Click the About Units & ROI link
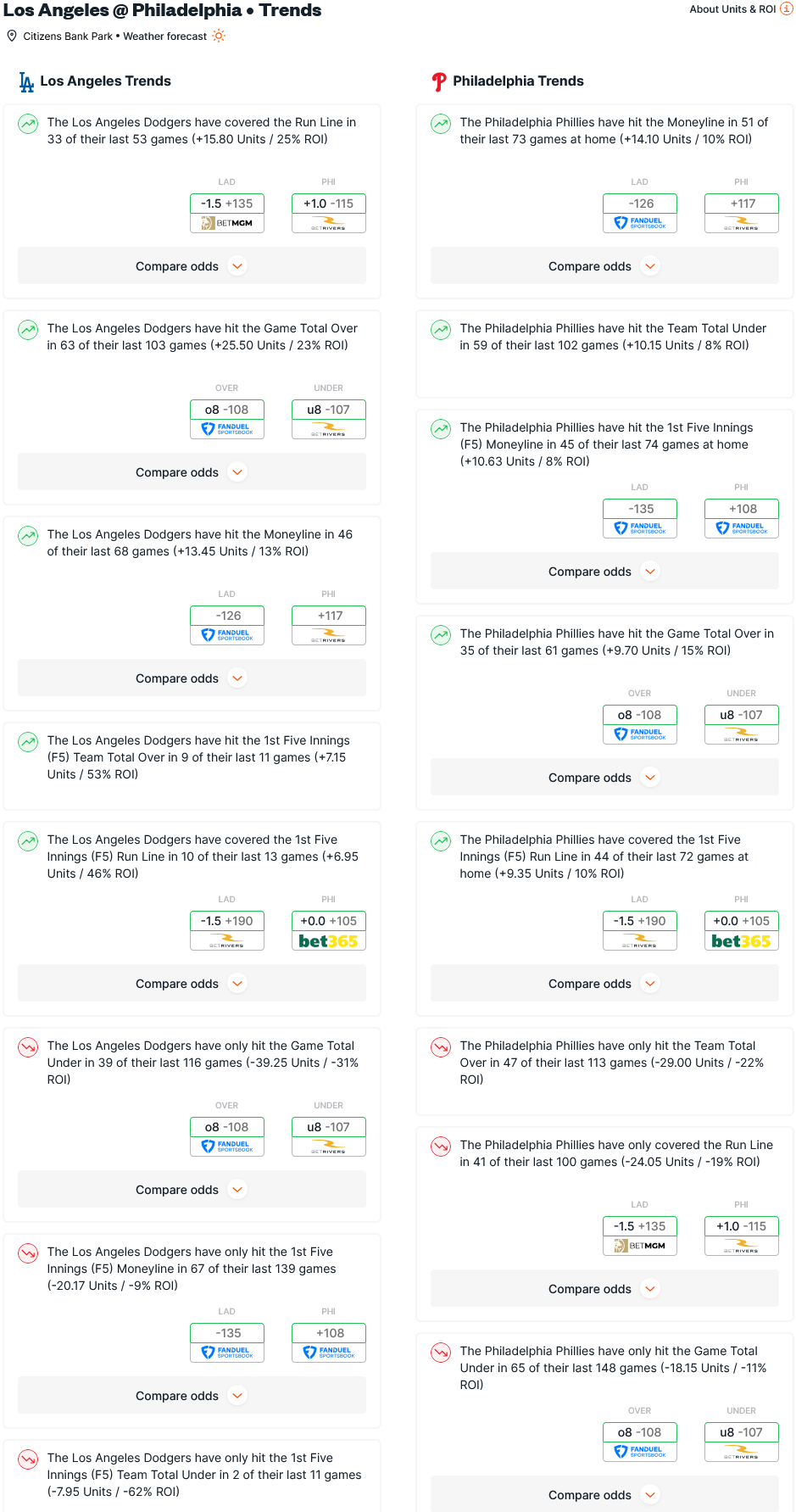The image size is (796, 1512). click(x=732, y=9)
